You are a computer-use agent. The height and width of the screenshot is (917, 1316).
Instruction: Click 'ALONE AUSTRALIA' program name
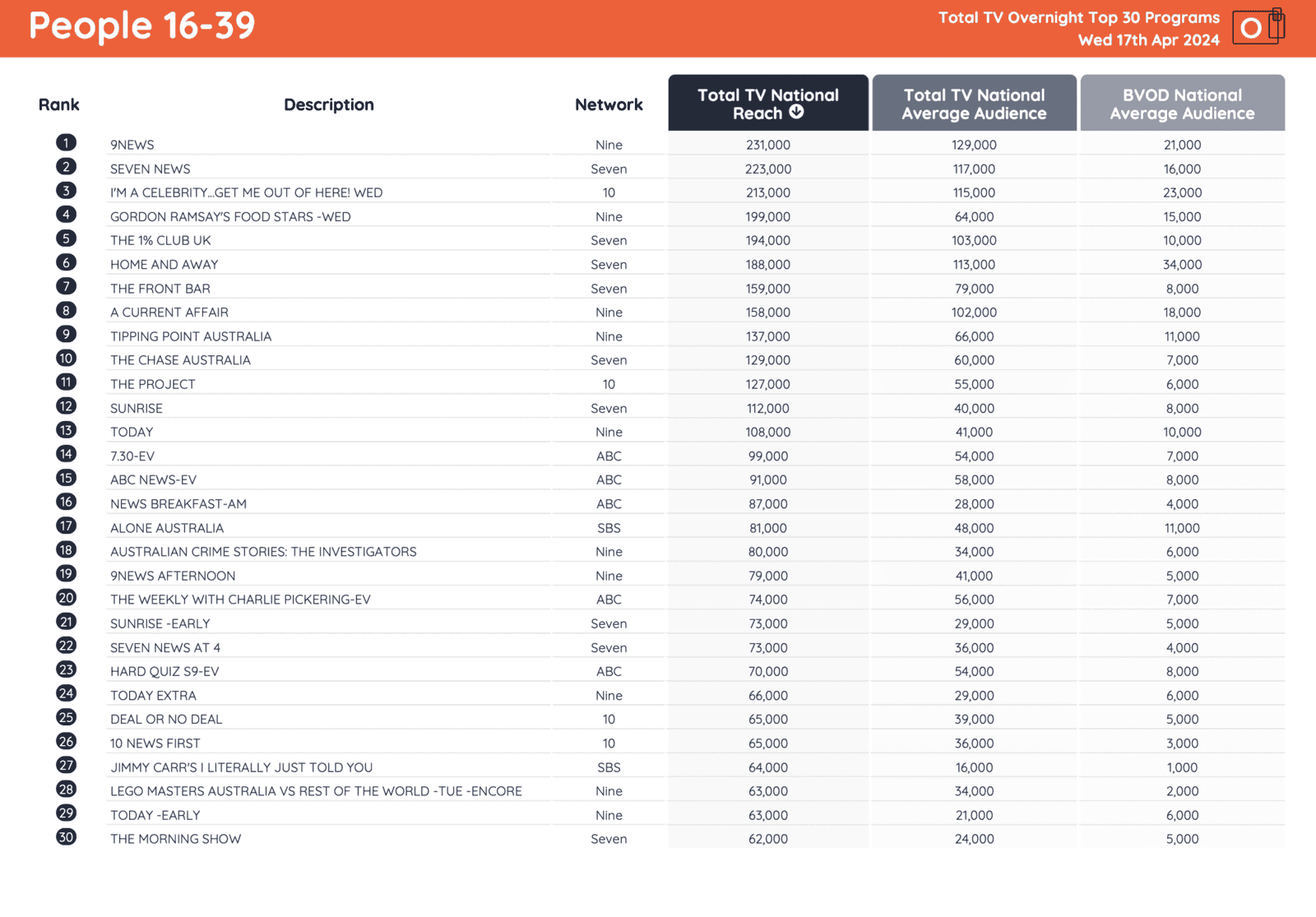click(x=167, y=528)
